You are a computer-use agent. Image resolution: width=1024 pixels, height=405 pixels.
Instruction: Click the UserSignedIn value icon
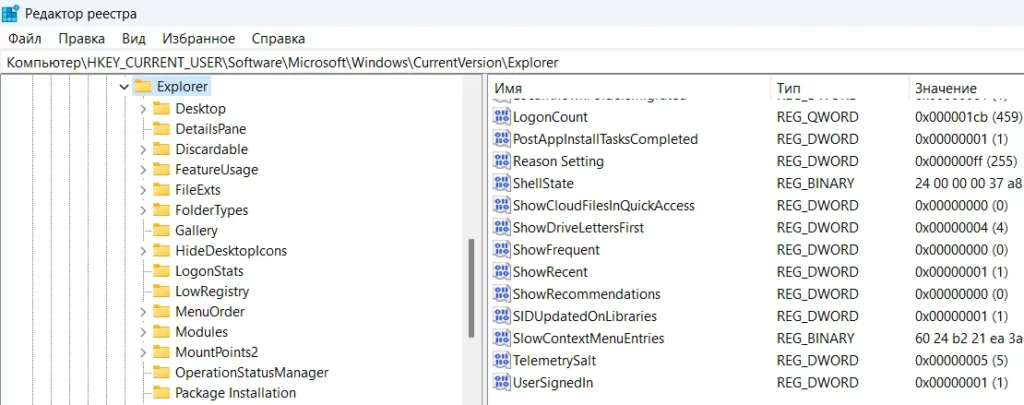coord(502,383)
